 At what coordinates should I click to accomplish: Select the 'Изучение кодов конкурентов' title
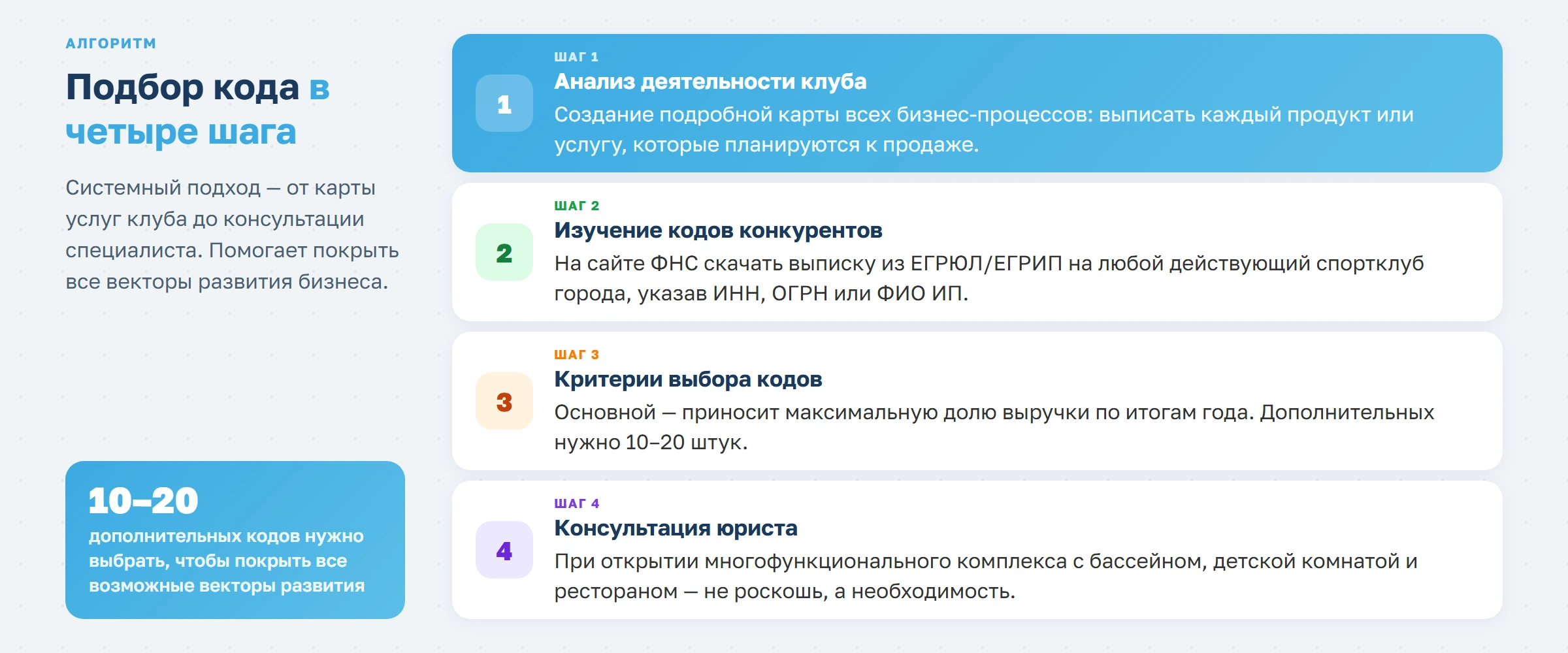pos(718,231)
